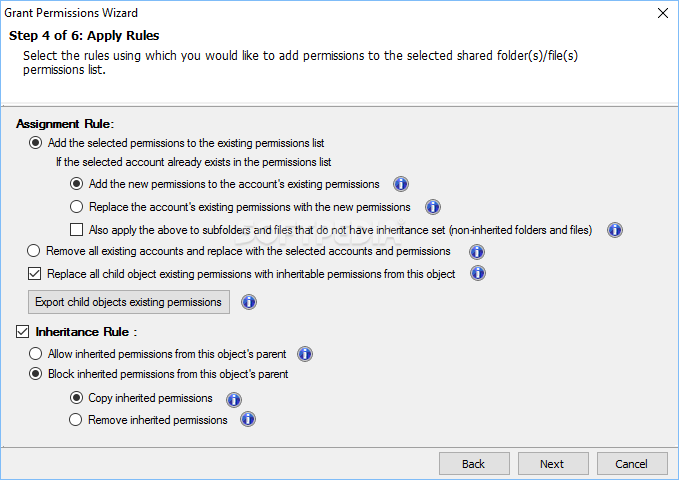Click info icon beside 'Replace the account's existing permissions'
This screenshot has width=679, height=480.
pos(433,207)
